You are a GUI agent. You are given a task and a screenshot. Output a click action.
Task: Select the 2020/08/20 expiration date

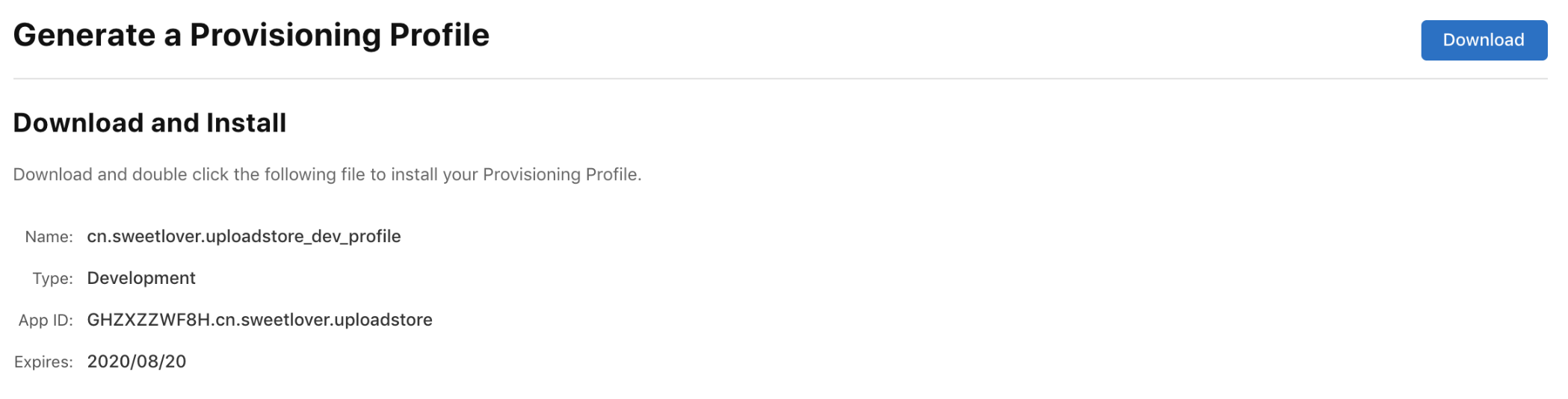[x=136, y=362]
